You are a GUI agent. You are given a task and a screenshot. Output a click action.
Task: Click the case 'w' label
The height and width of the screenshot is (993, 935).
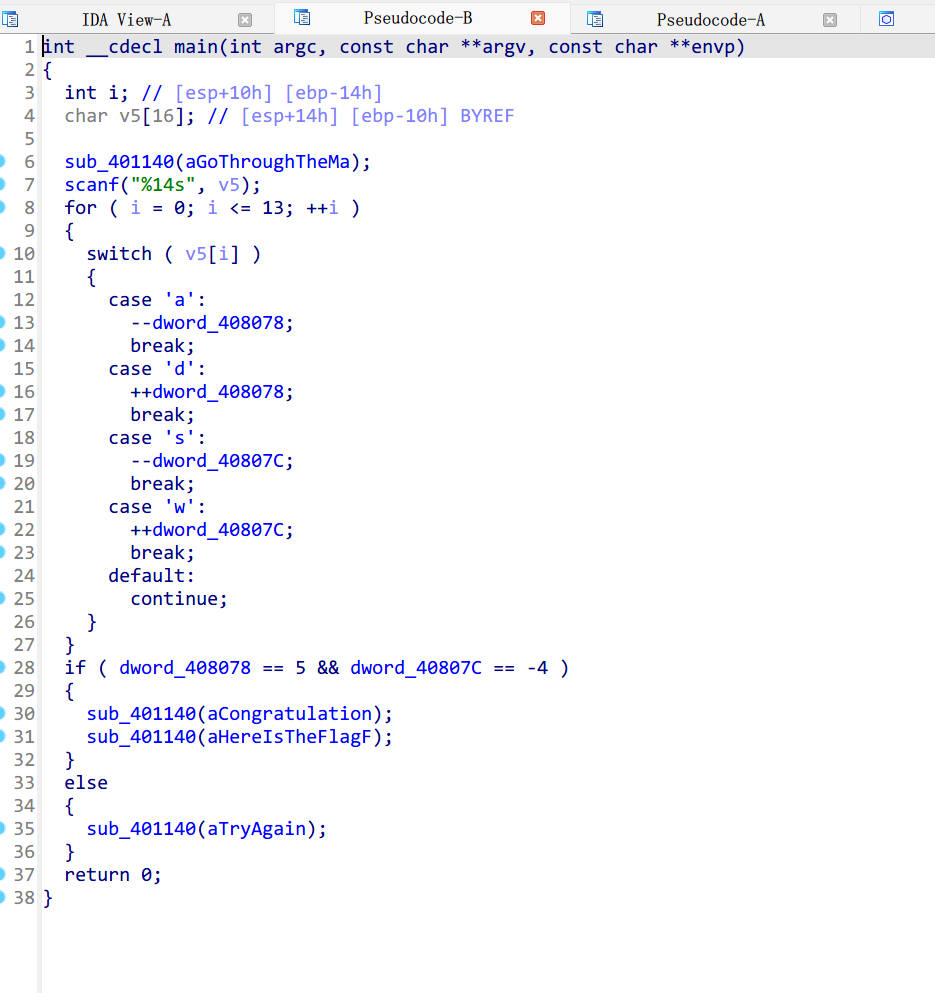[156, 507]
